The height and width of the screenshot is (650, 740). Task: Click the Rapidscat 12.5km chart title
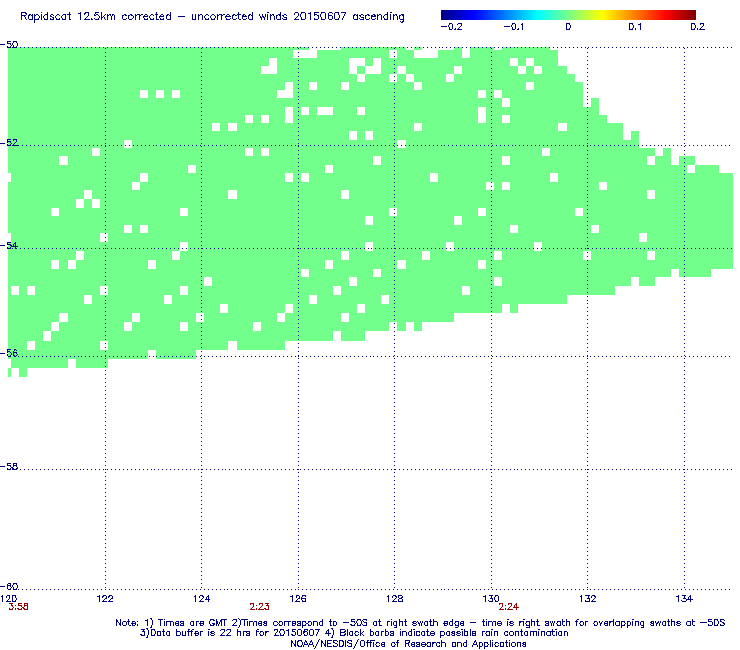pos(212,16)
